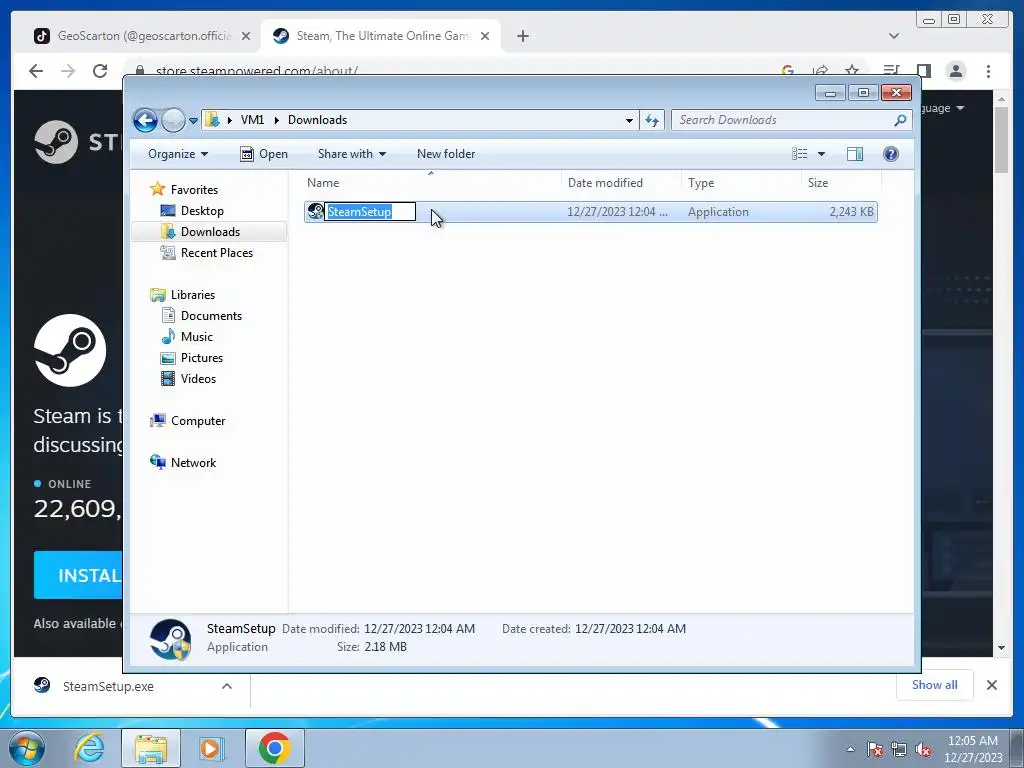The image size is (1024, 768).
Task: Select Downloads under Favorites
Action: click(210, 232)
